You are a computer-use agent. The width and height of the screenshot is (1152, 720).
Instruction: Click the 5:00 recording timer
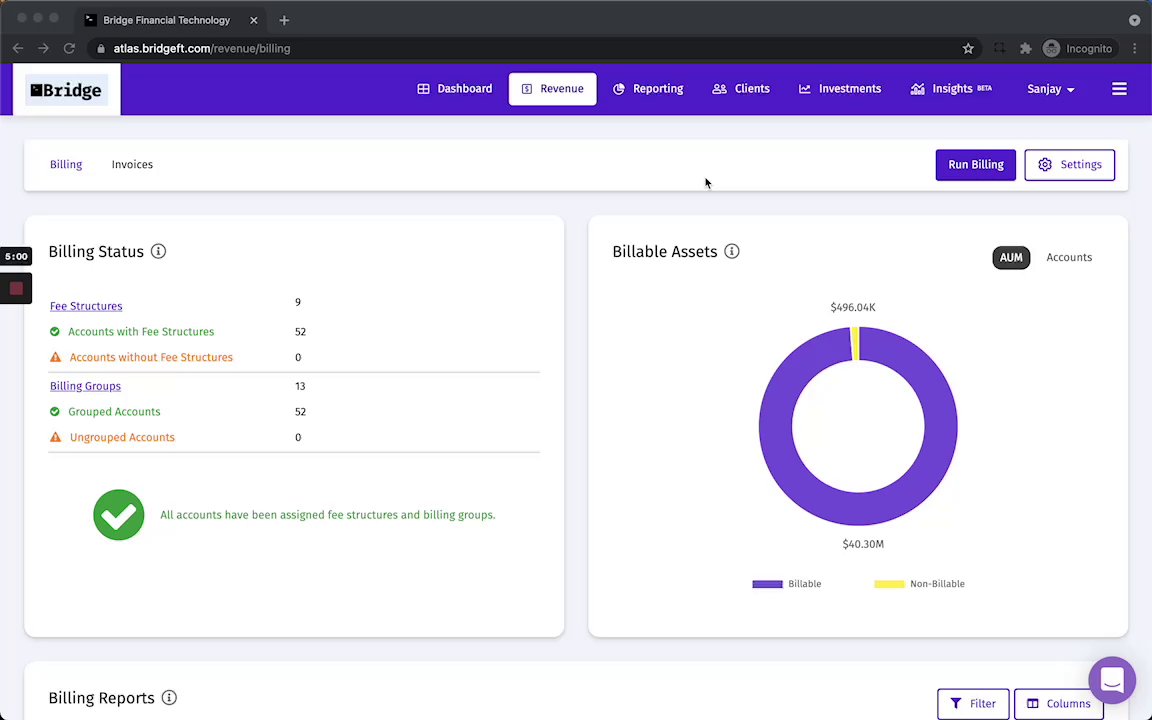click(16, 256)
